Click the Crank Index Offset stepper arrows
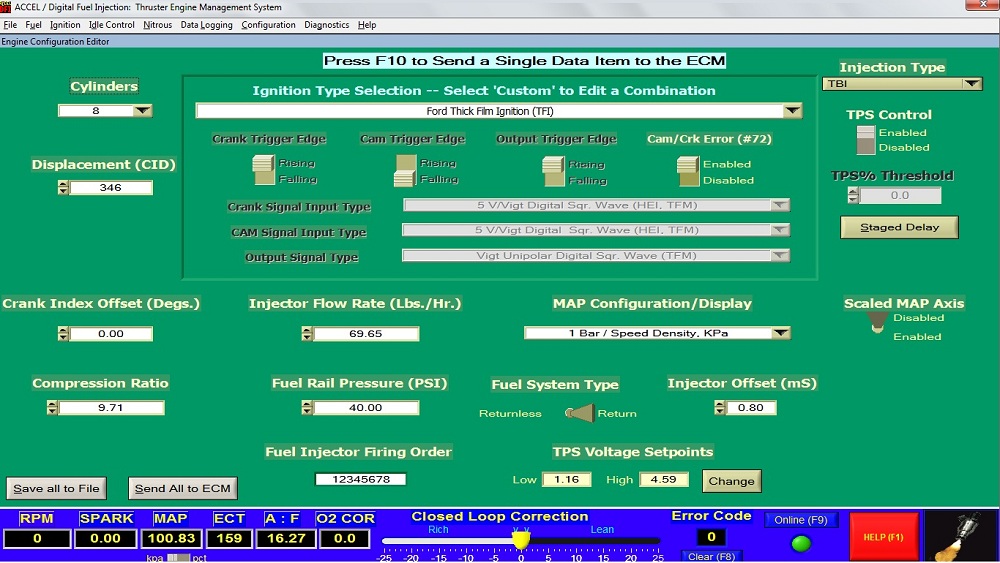 tap(62, 333)
